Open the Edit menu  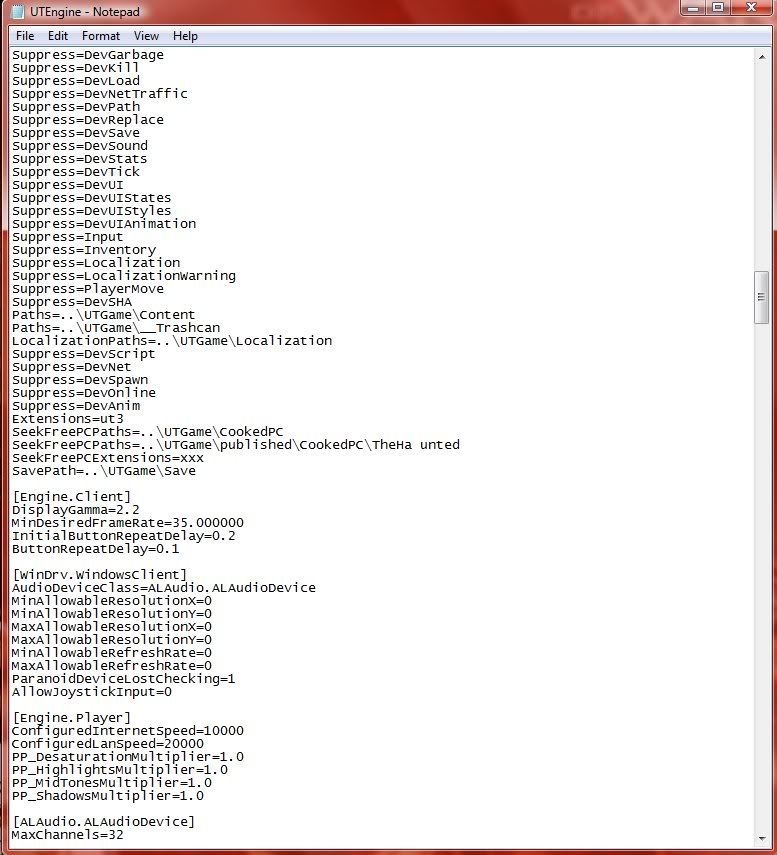(58, 36)
